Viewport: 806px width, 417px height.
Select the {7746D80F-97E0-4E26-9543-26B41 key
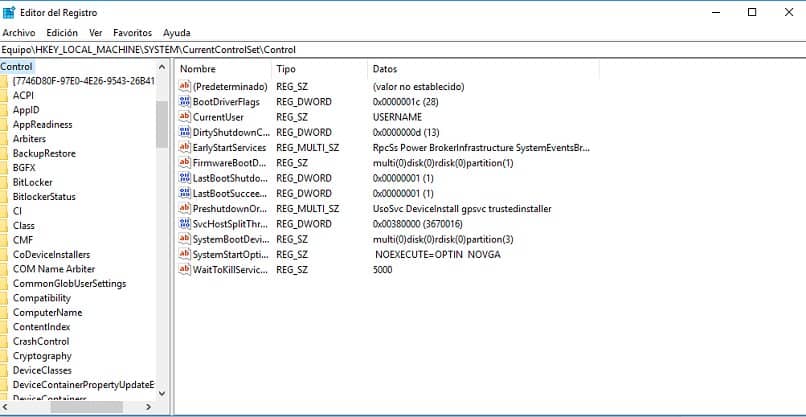coord(84,81)
